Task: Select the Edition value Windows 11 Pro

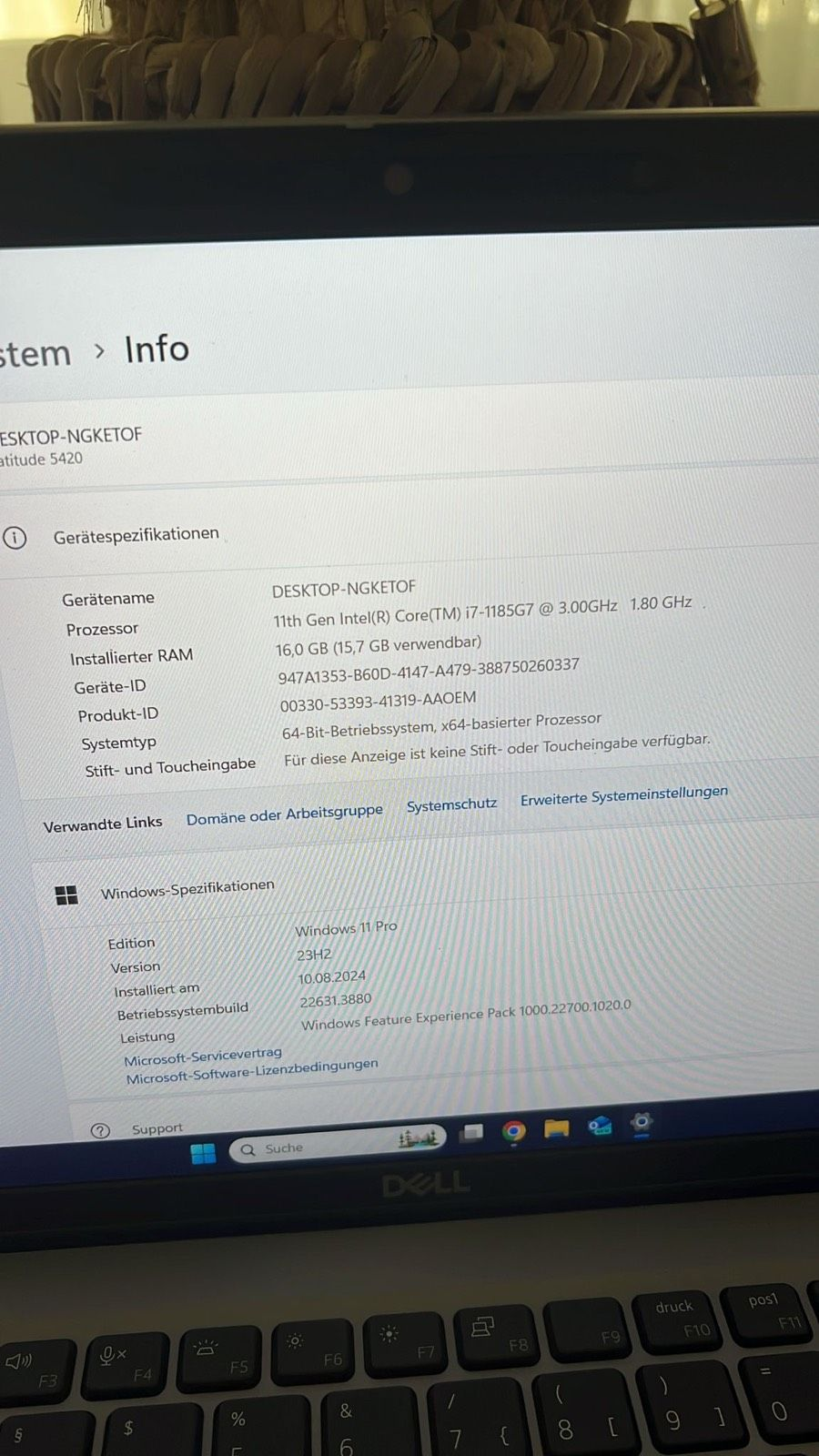Action: click(x=346, y=928)
